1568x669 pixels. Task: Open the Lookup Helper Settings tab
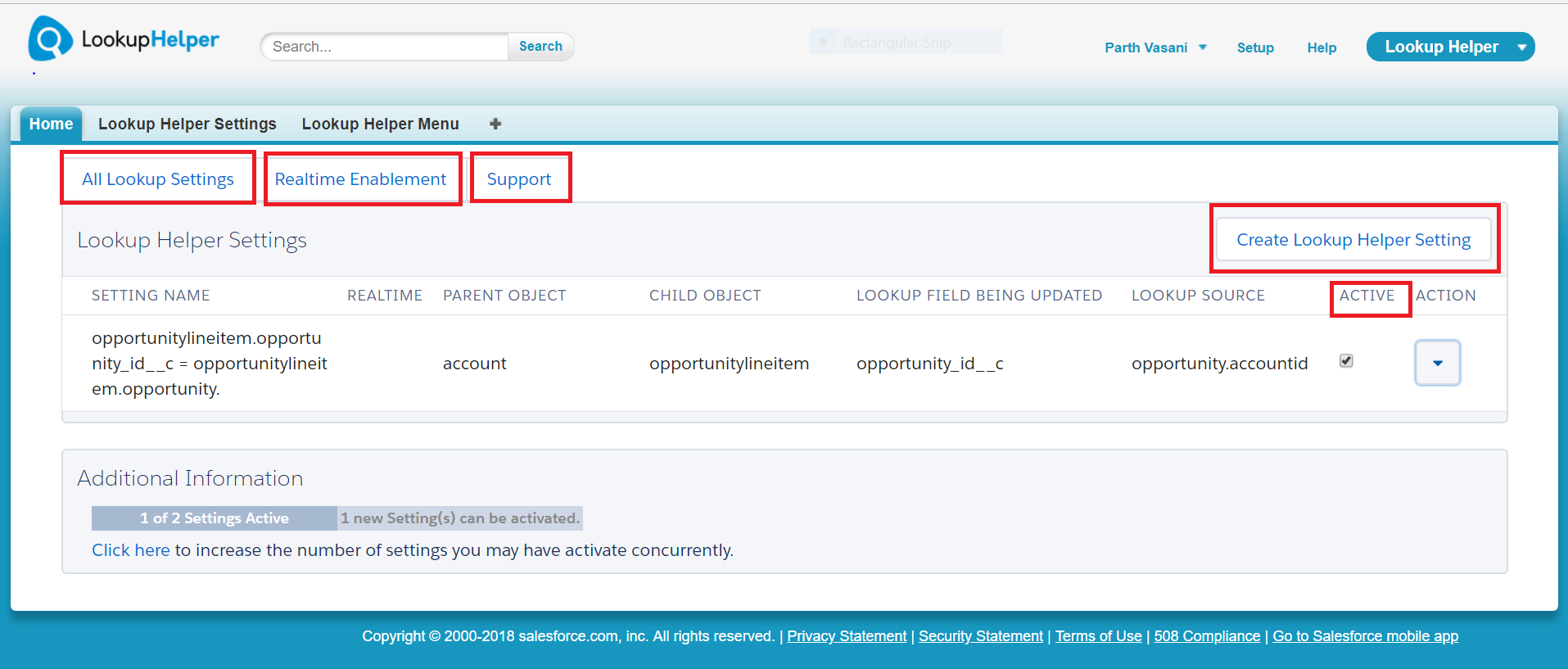coord(188,124)
